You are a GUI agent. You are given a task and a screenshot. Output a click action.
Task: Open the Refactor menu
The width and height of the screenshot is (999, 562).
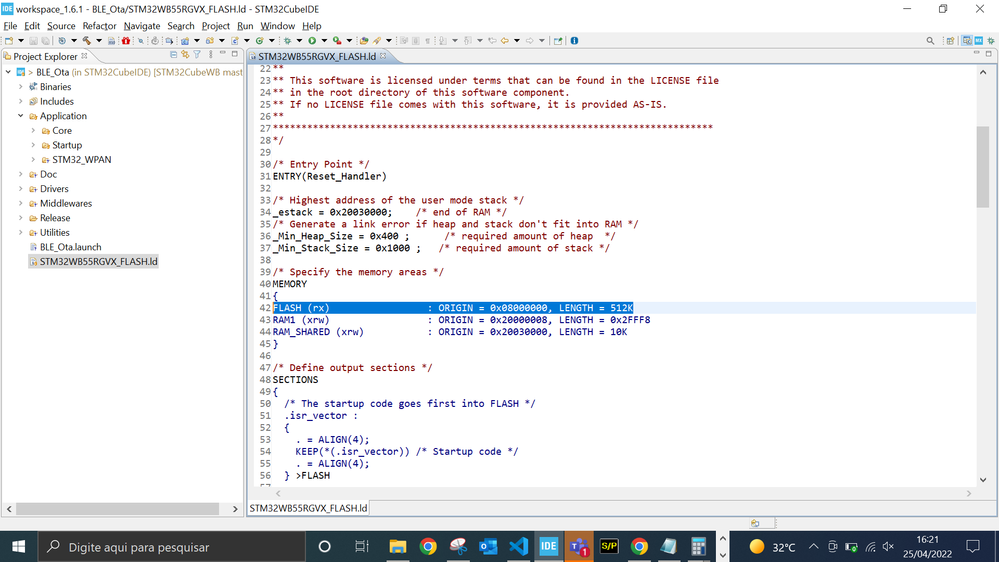point(99,26)
